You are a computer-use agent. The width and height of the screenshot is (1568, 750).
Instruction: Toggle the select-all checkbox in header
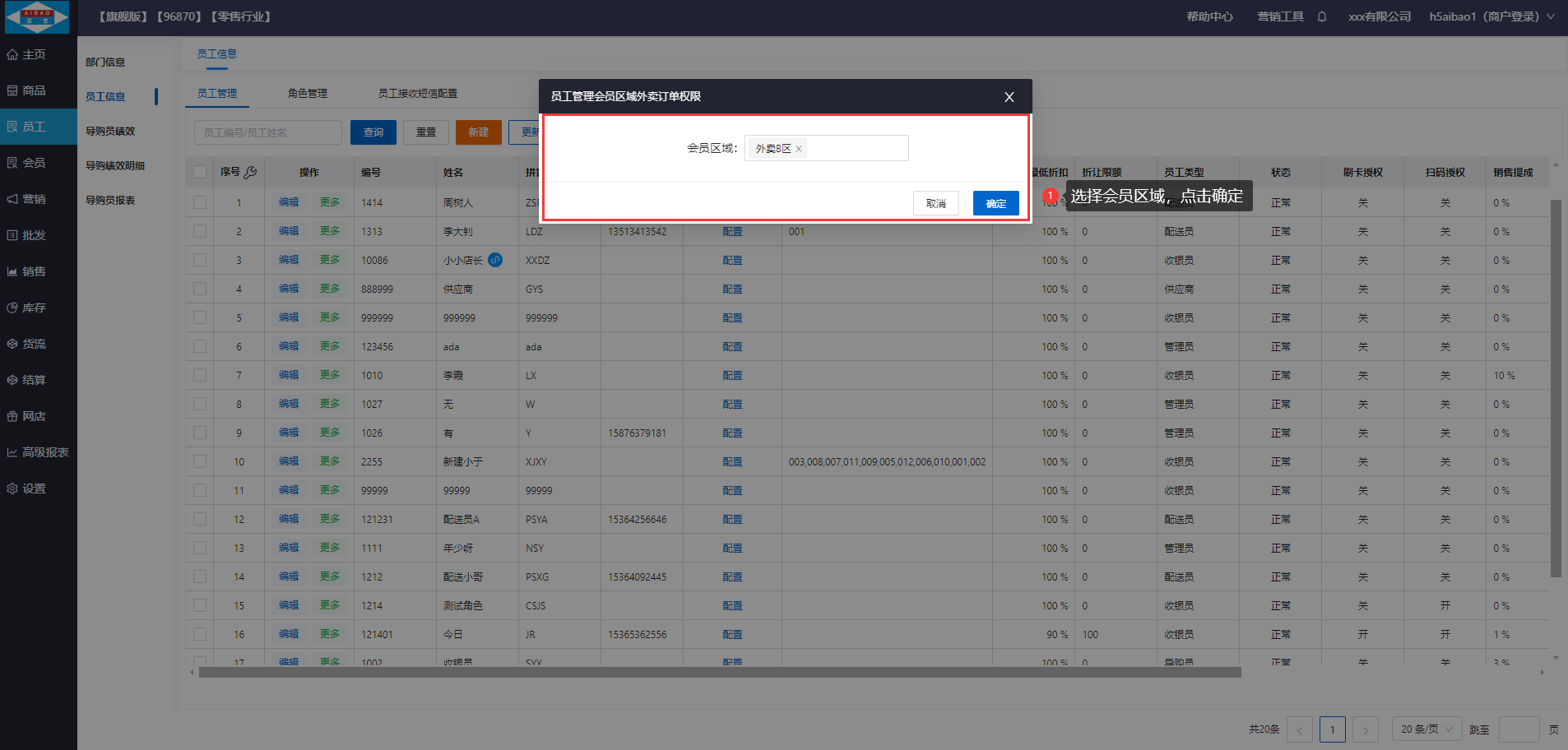(x=200, y=172)
